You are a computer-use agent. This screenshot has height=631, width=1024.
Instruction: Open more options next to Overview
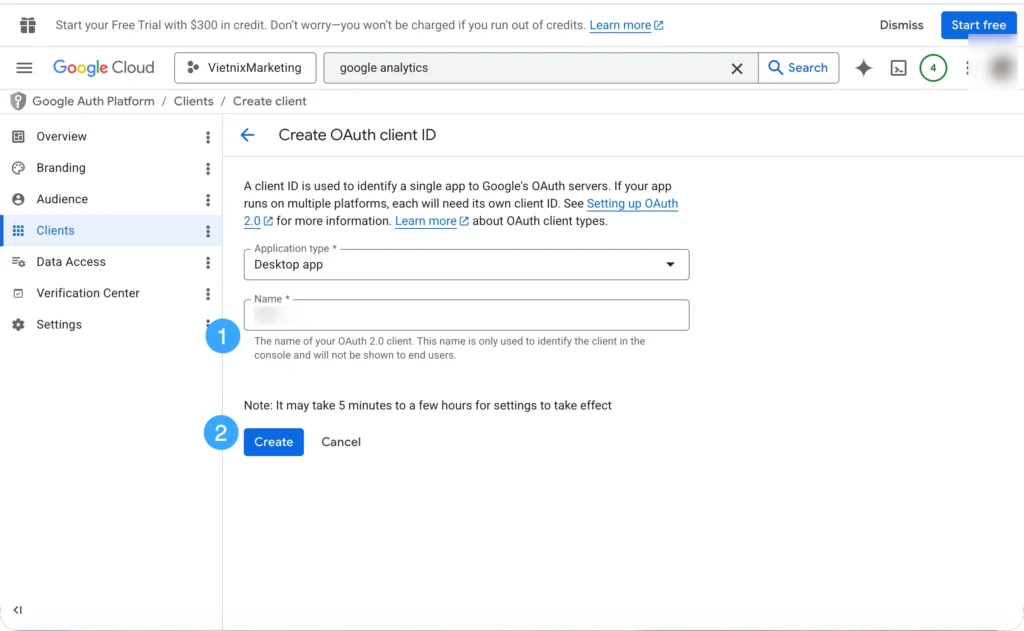pos(208,137)
